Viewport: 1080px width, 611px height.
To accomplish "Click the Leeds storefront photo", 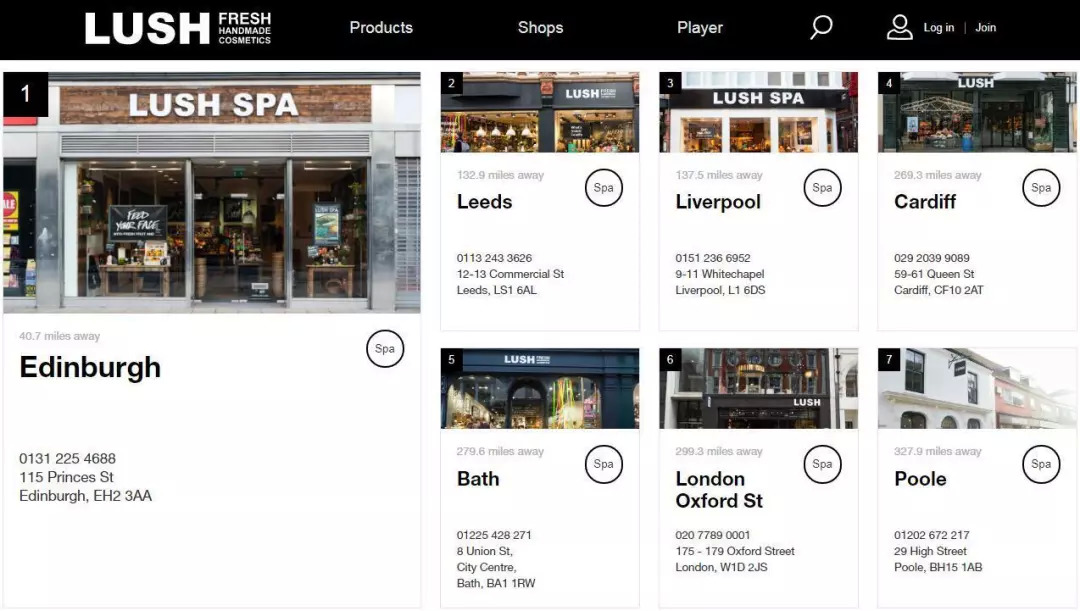I will [540, 112].
